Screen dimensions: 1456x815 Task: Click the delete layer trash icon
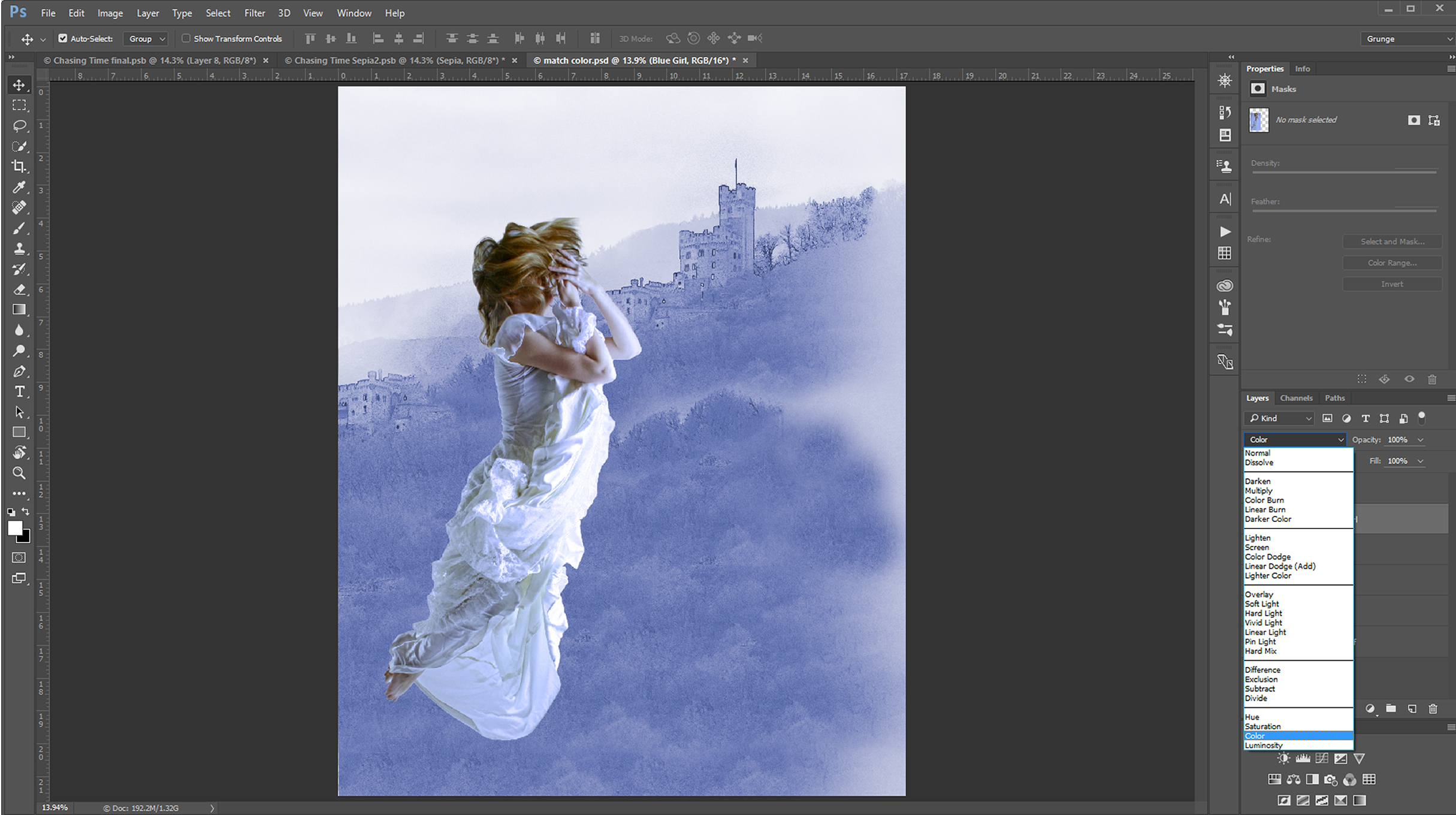1433,709
